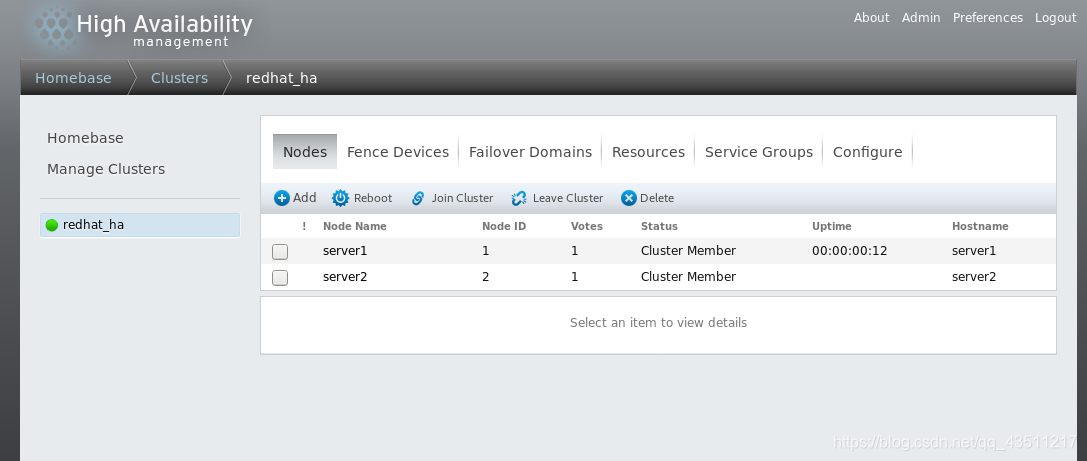The width and height of the screenshot is (1087, 461).
Task: Click the High Availability management logo
Action: (144, 29)
